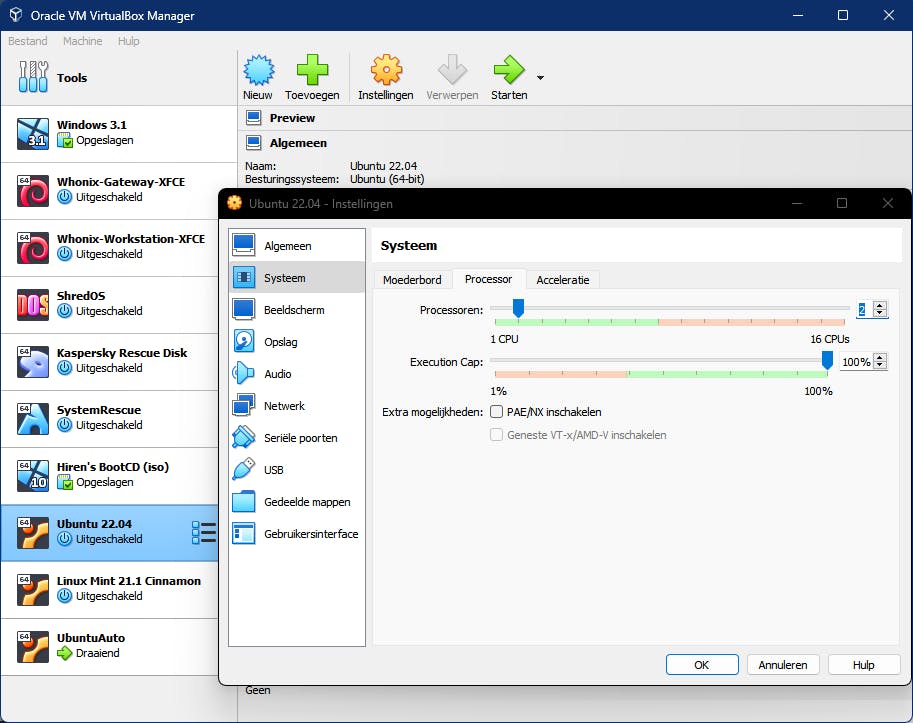Switch to the Processor tab
The image size is (913, 723).
pyautogui.click(x=489, y=279)
